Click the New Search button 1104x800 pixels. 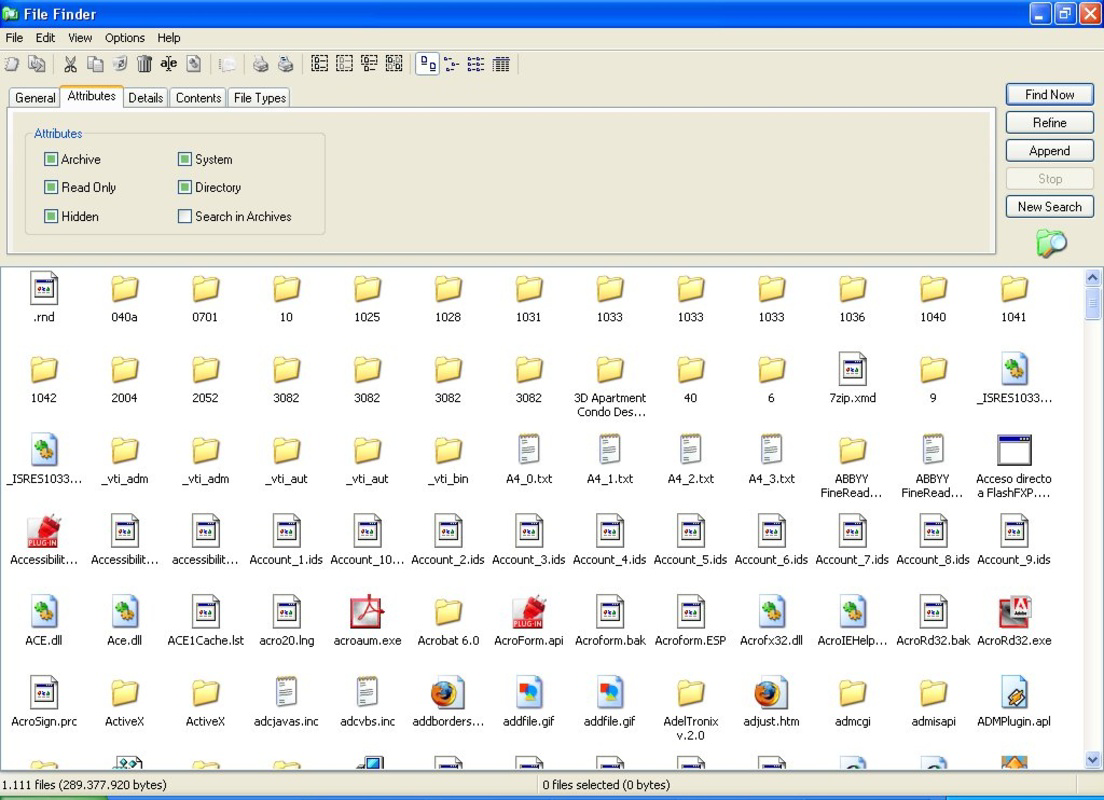1050,206
